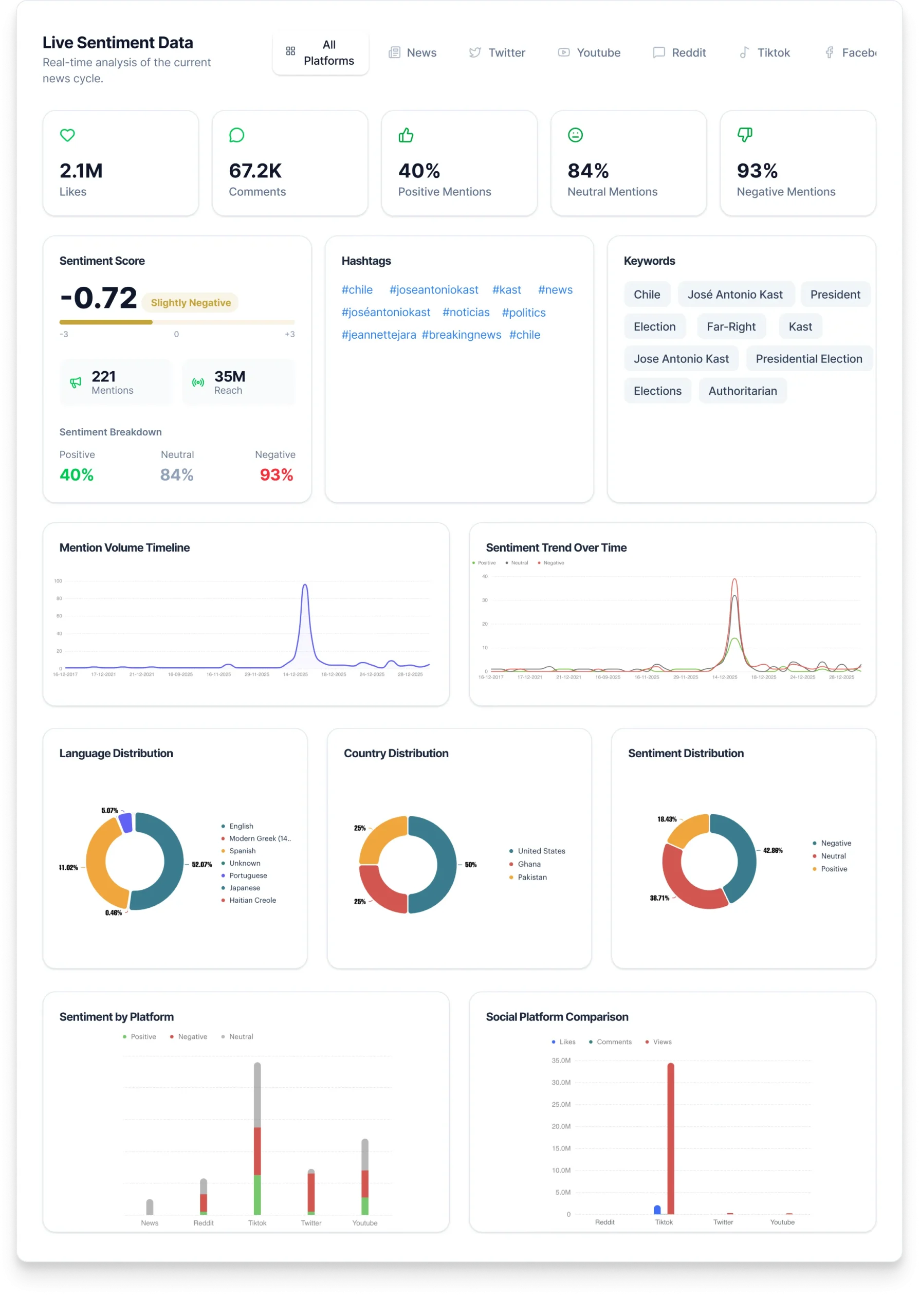Click the grid icon in All Platforms tab
This screenshot has height=1316, width=919.
tap(290, 51)
